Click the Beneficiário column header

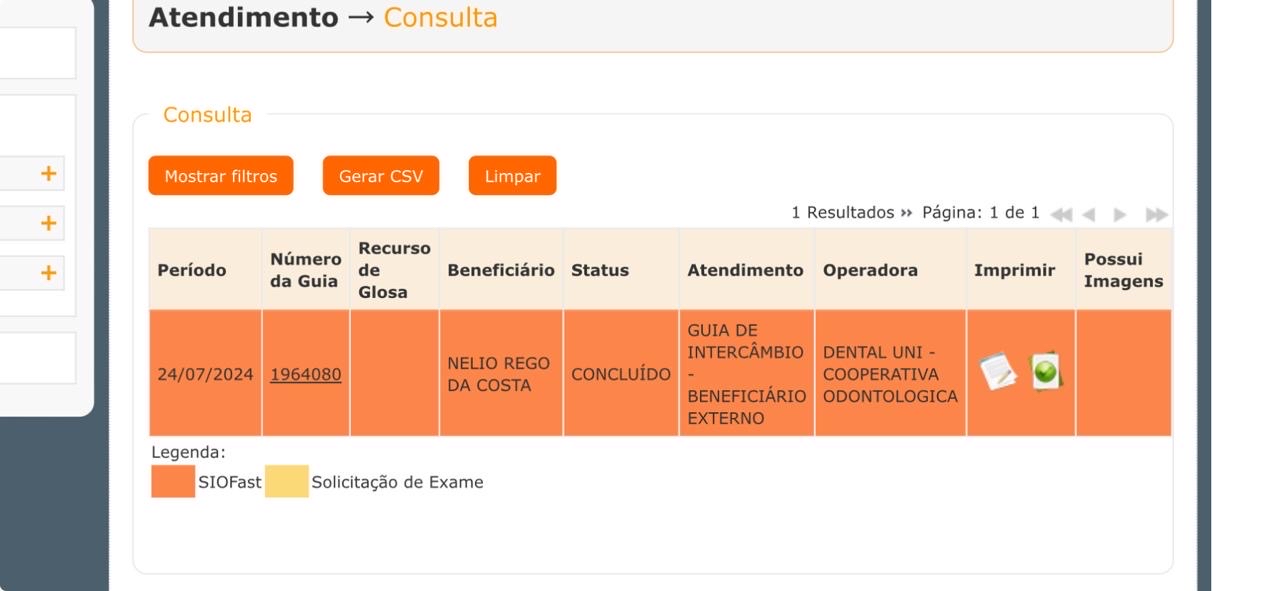click(501, 270)
